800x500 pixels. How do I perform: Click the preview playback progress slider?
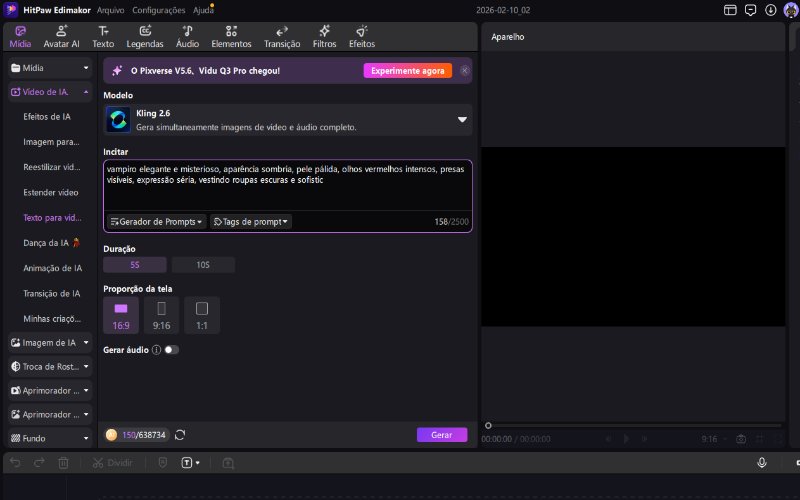(x=634, y=426)
